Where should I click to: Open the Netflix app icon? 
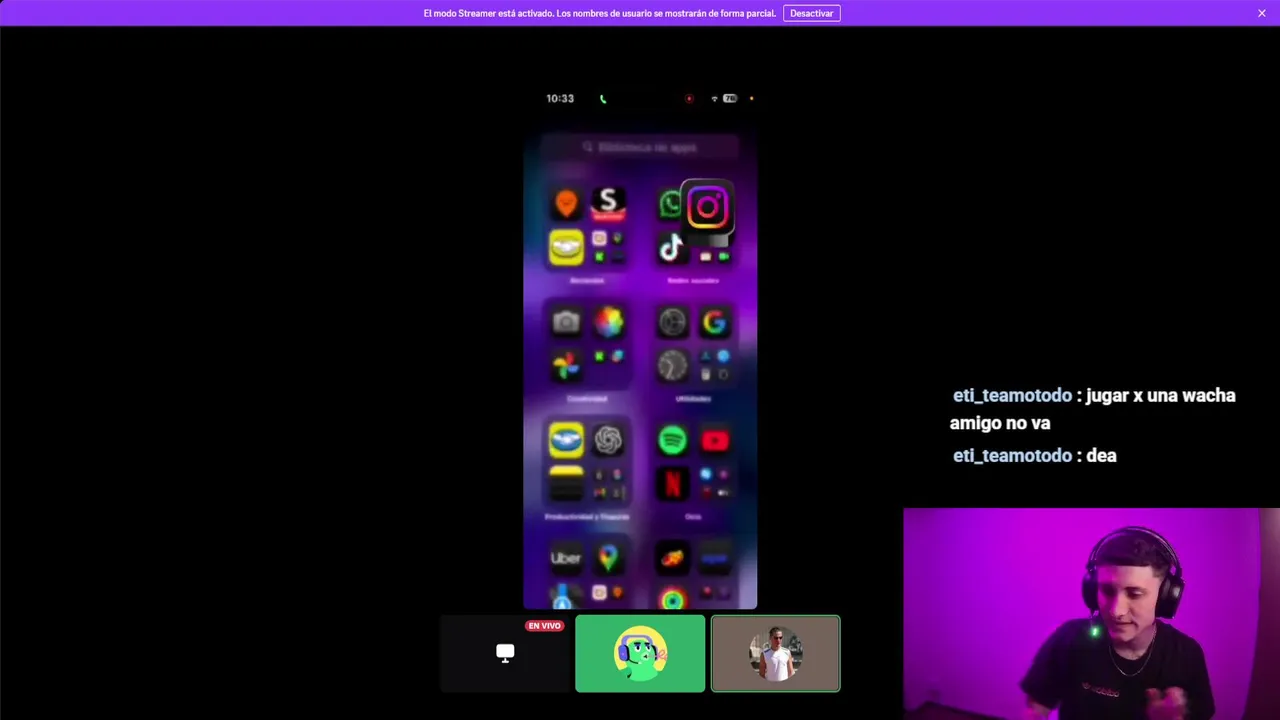point(672,483)
